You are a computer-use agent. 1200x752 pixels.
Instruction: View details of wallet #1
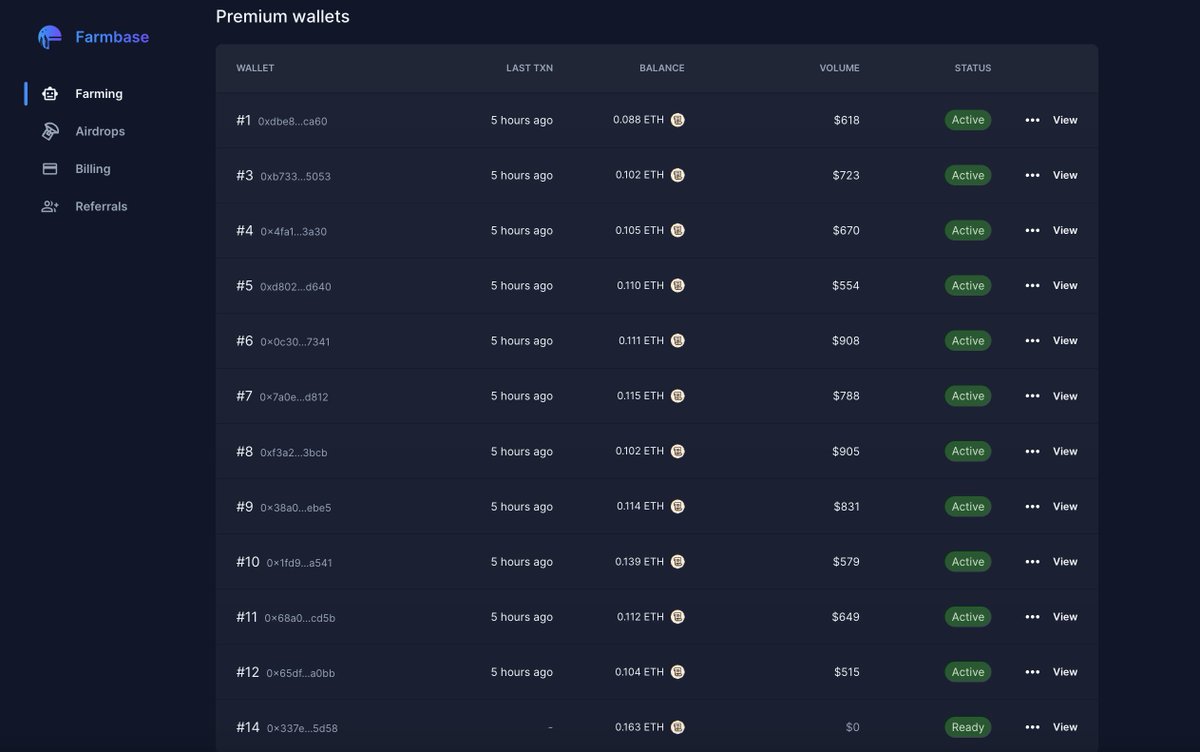[1065, 120]
